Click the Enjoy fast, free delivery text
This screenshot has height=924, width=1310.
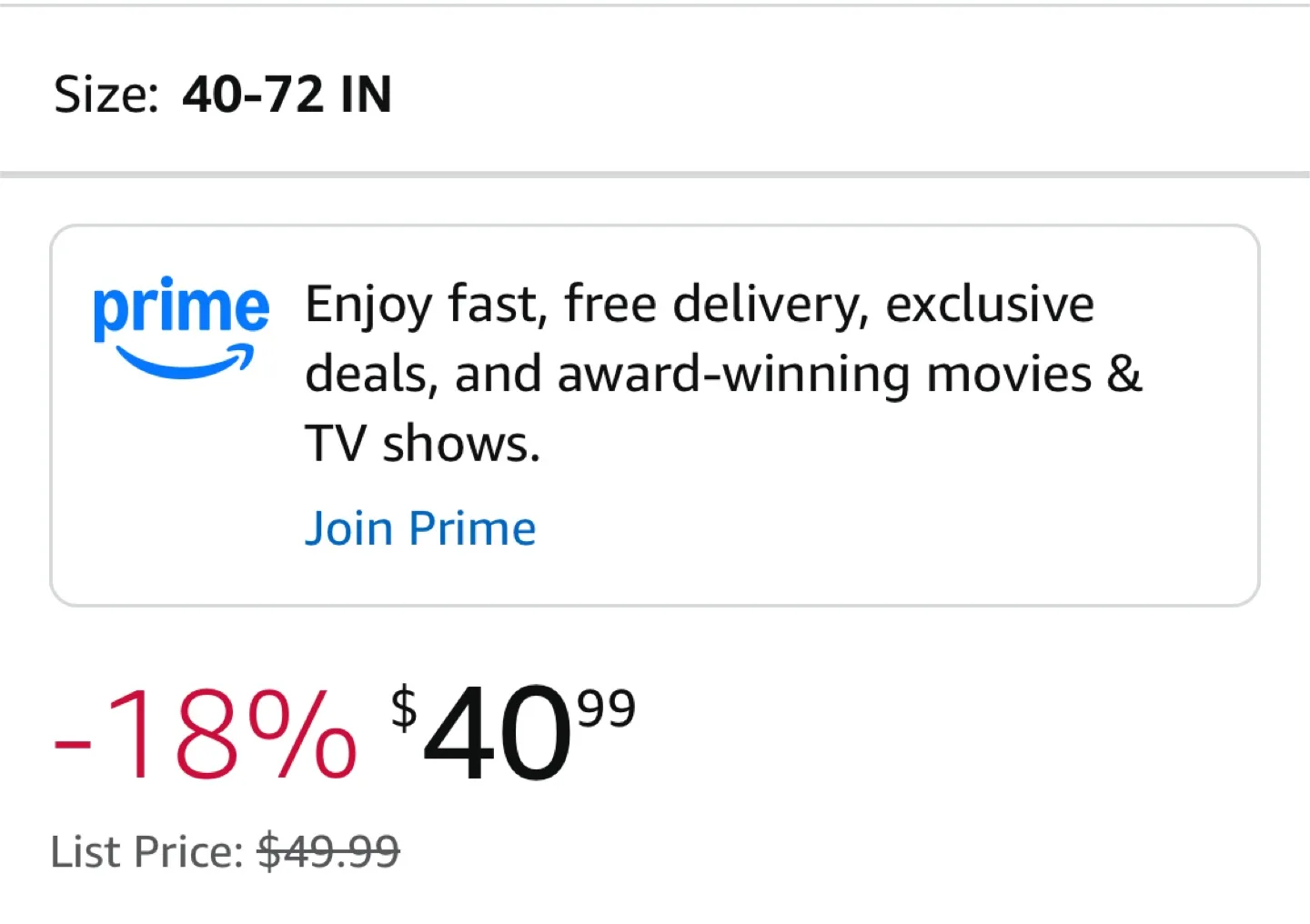(582, 304)
